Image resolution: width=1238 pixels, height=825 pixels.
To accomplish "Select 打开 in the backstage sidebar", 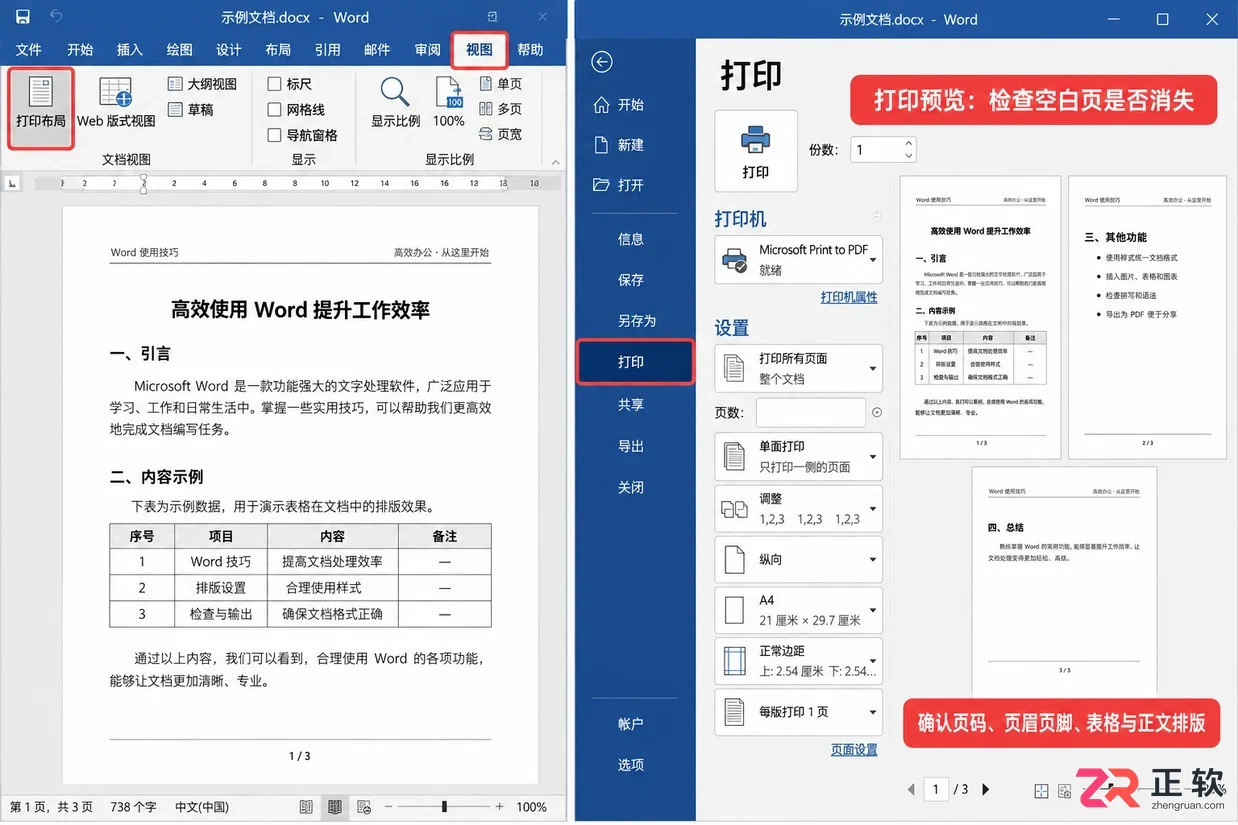I will coord(619,185).
